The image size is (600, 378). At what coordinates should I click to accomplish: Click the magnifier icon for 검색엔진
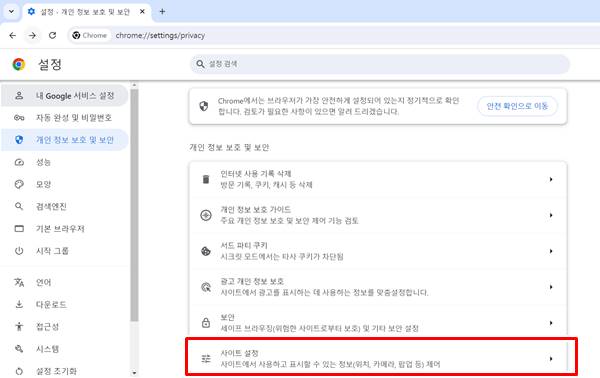click(x=19, y=207)
